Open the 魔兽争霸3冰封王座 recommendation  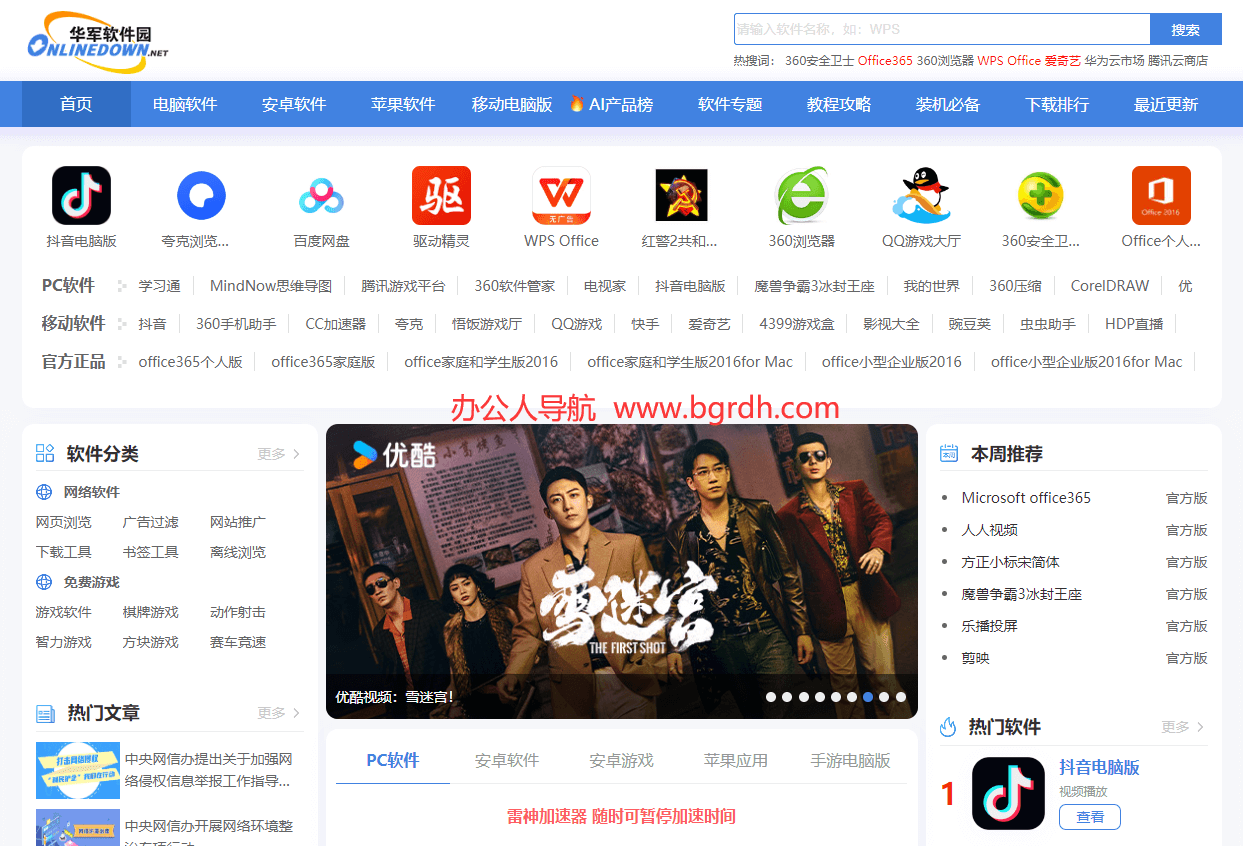coord(1022,594)
